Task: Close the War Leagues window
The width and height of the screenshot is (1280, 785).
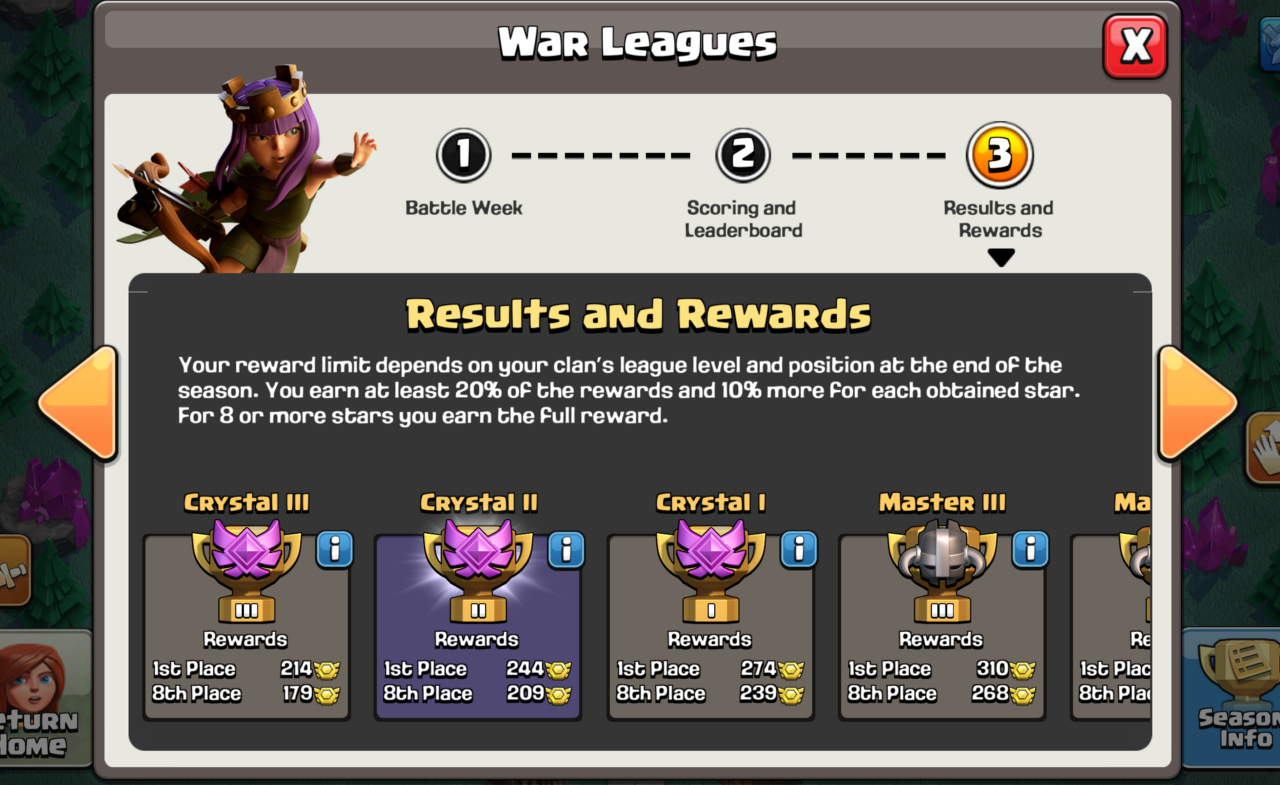Action: 1135,46
